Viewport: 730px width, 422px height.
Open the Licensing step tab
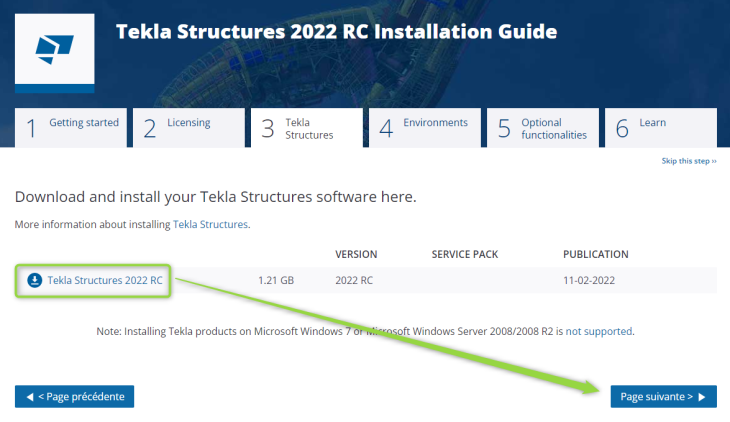[189, 128]
